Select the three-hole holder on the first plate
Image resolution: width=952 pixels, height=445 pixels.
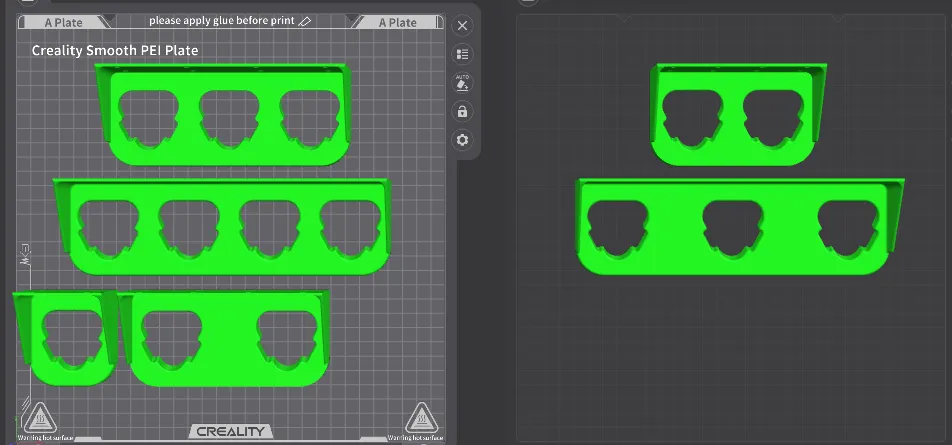(223, 115)
